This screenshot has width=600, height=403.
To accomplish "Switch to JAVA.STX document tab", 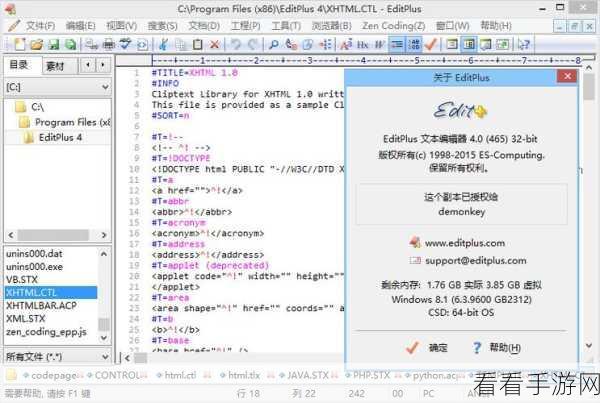I will [307, 375].
